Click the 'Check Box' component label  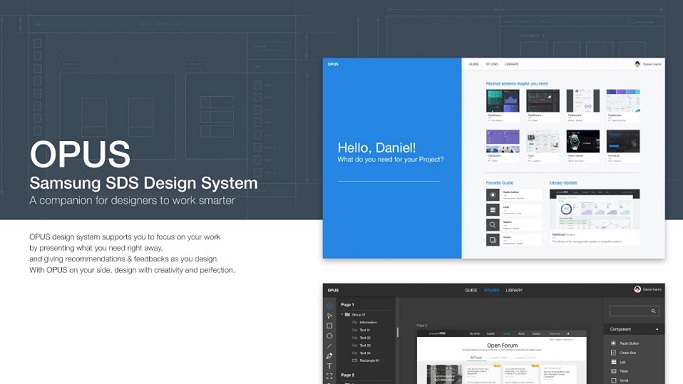tap(628, 353)
